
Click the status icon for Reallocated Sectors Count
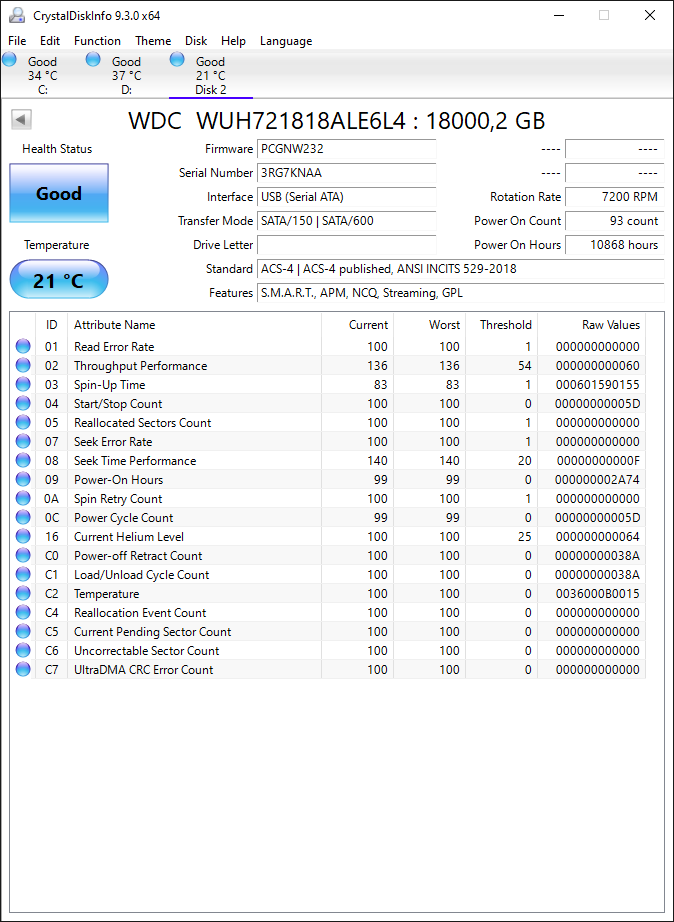(x=23, y=422)
